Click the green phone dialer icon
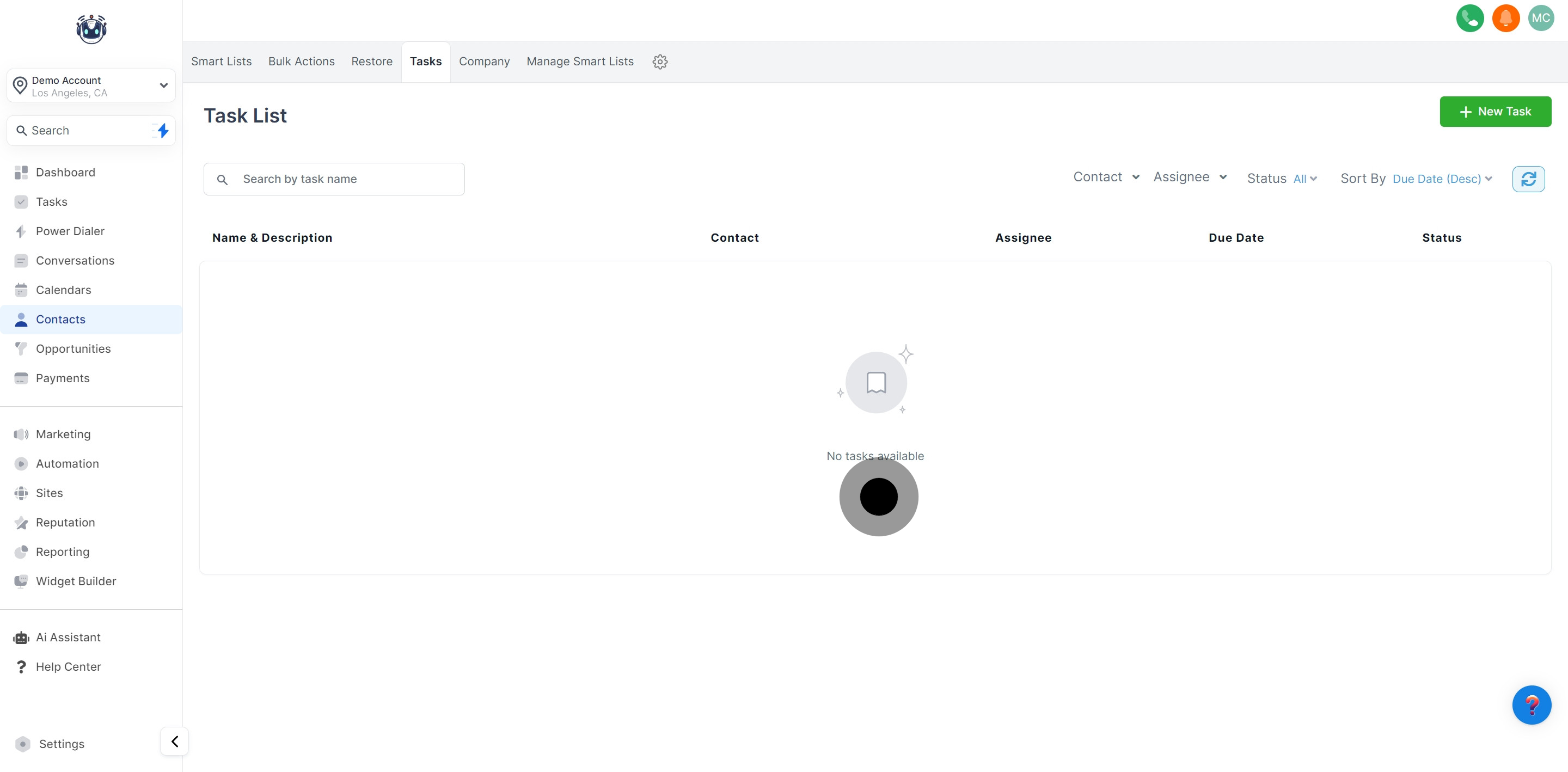This screenshot has width=1568, height=772. pyautogui.click(x=1469, y=19)
